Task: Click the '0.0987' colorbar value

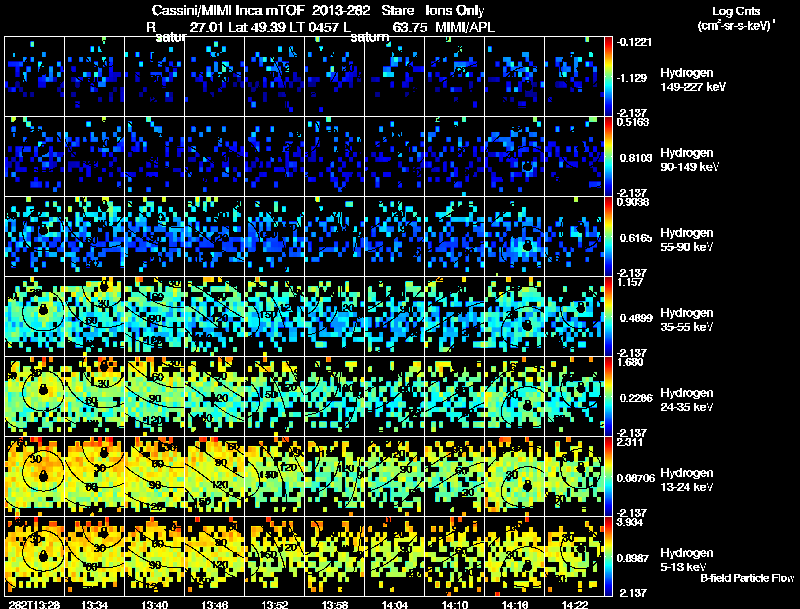Action: [633, 558]
